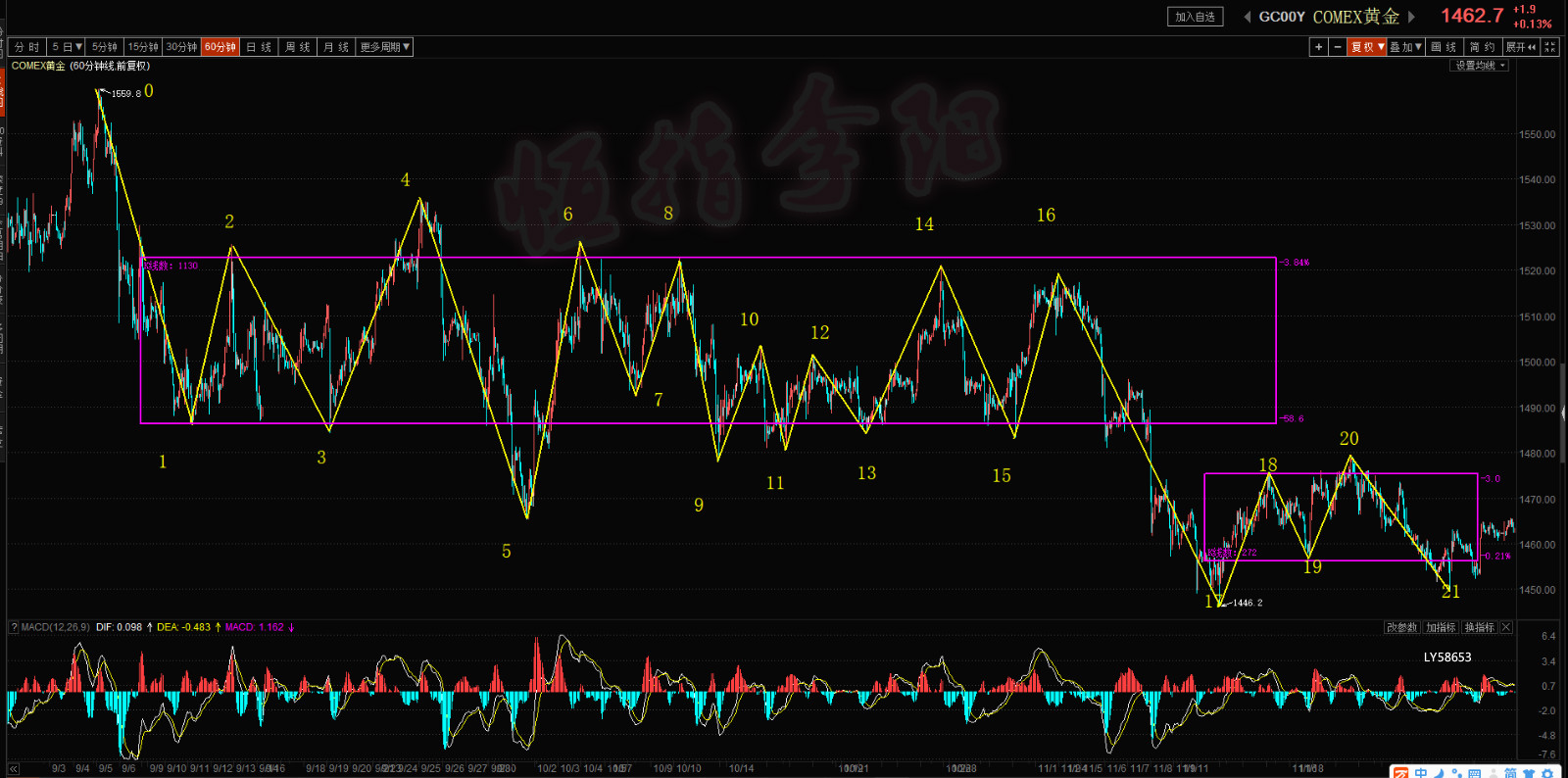Click the IME soft keyboard icon

click(1474, 774)
